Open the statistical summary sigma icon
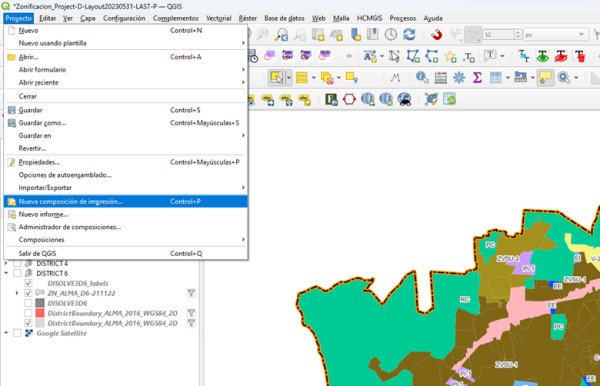The width and height of the screenshot is (600, 386). coord(477,78)
